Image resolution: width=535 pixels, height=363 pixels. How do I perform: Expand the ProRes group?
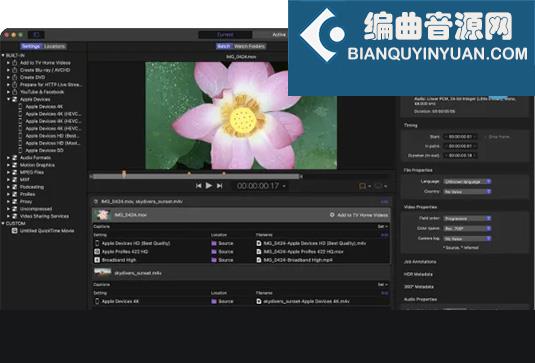[9, 194]
